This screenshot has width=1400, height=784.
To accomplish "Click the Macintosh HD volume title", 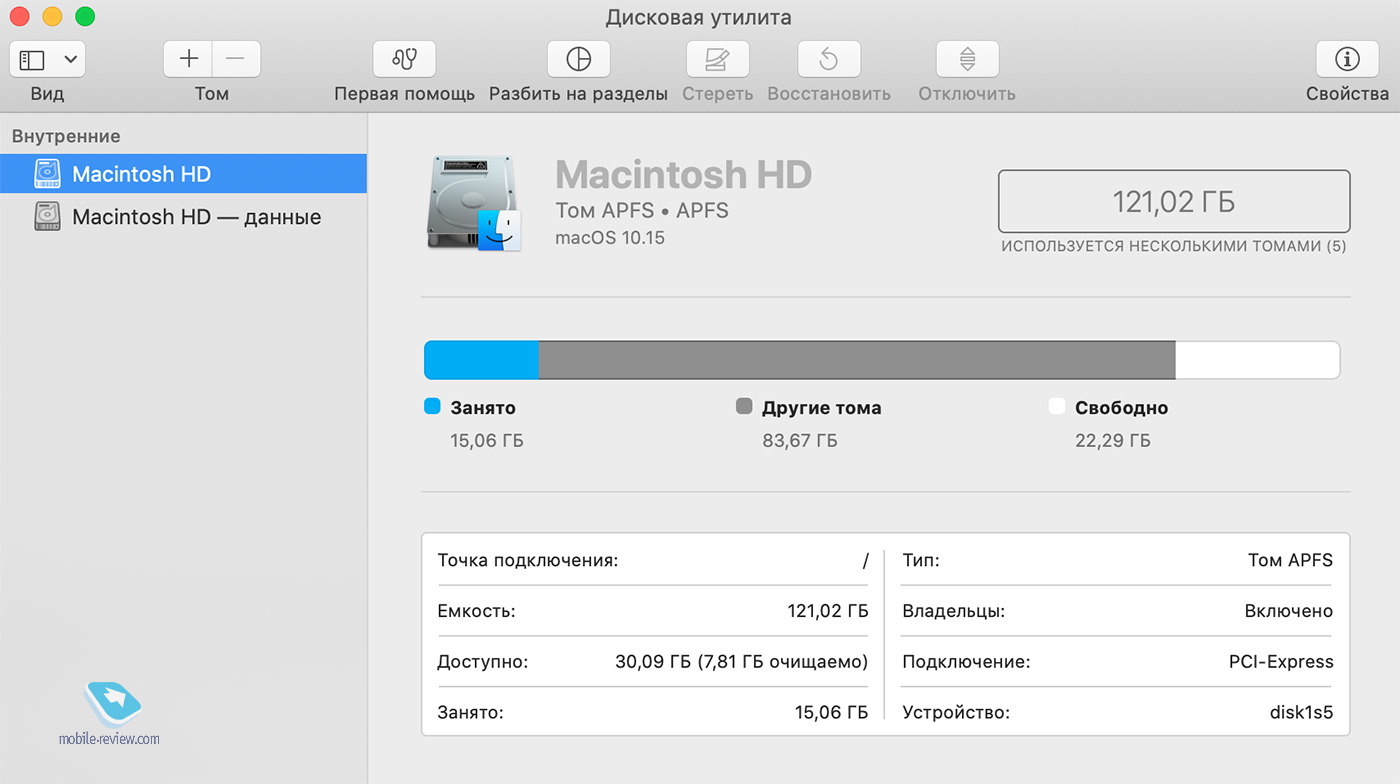I will click(683, 175).
